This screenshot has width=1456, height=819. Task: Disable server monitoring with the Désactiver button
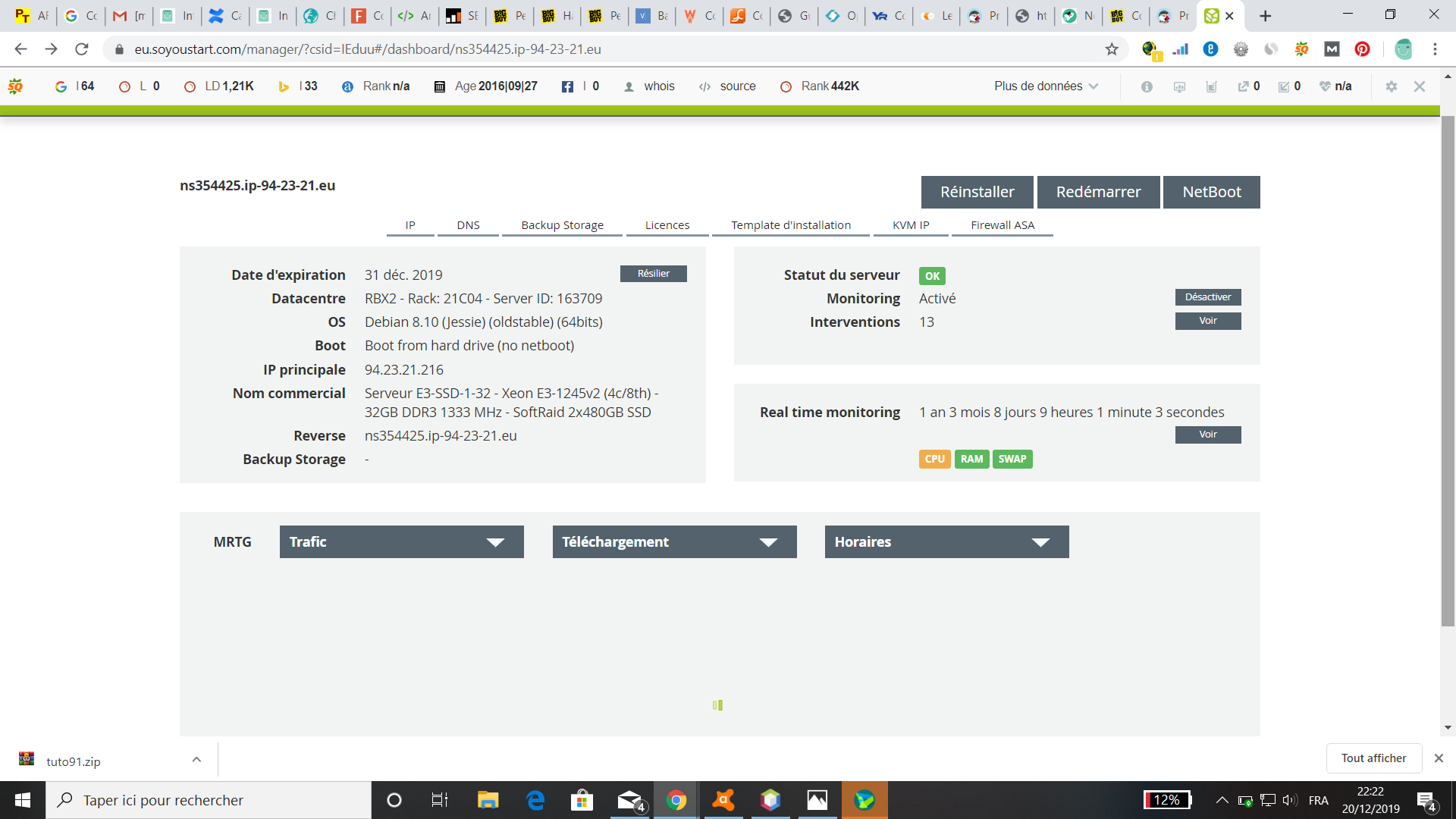1207,297
